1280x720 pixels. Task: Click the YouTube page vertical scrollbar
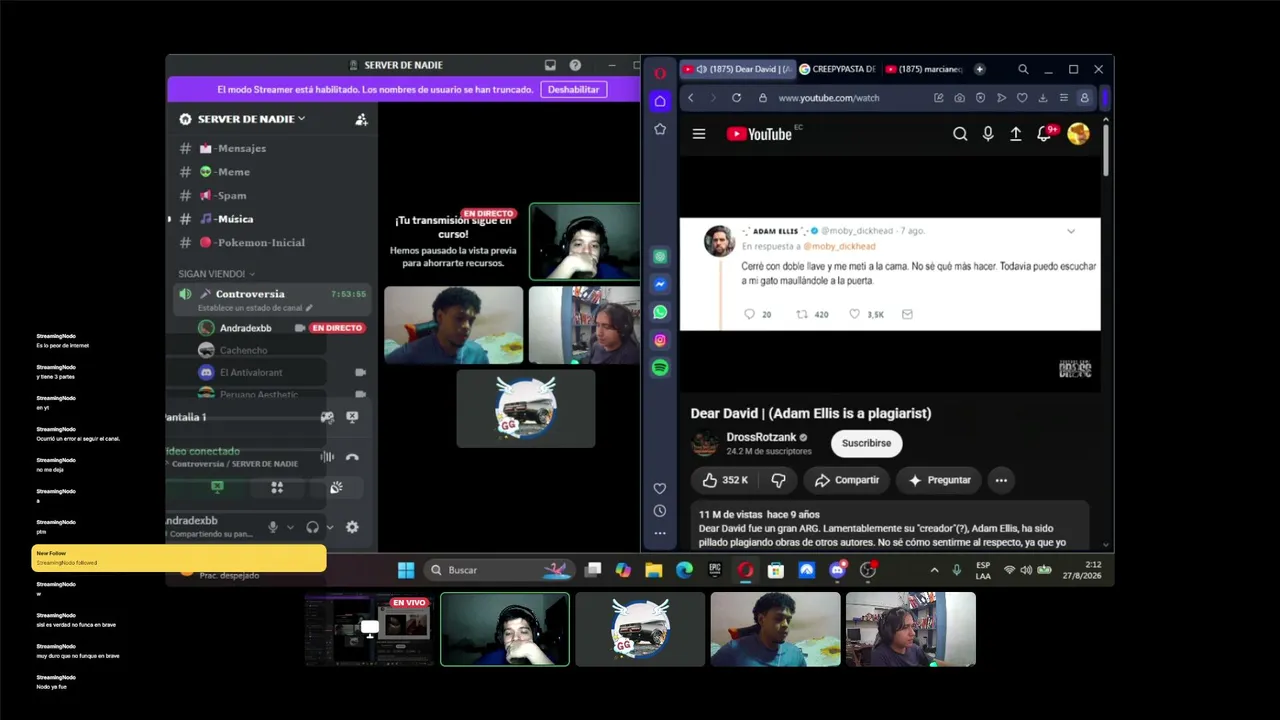[1106, 150]
